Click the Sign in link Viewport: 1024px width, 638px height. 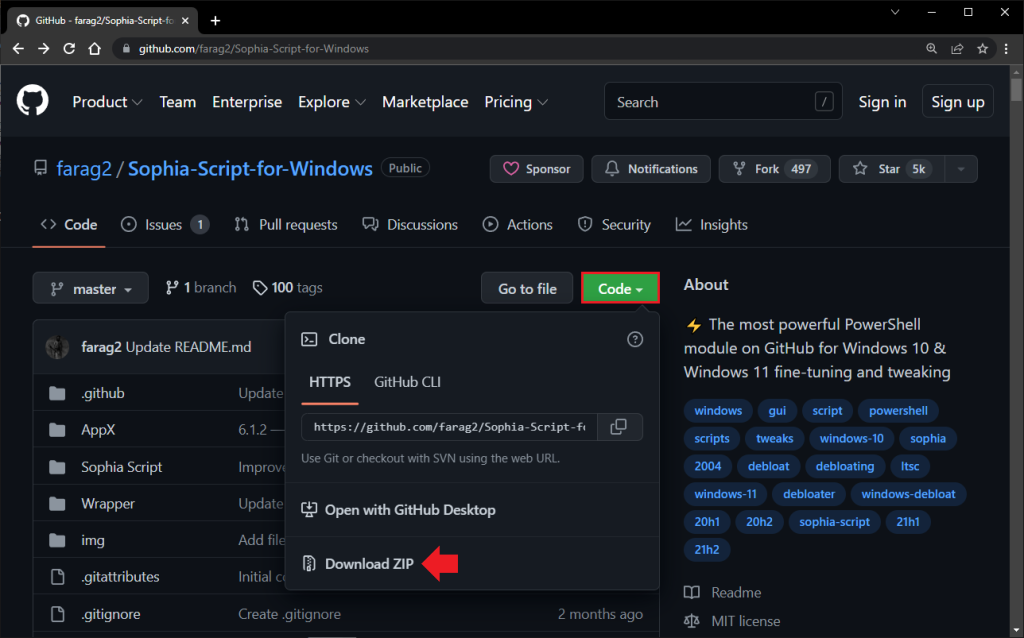point(882,102)
